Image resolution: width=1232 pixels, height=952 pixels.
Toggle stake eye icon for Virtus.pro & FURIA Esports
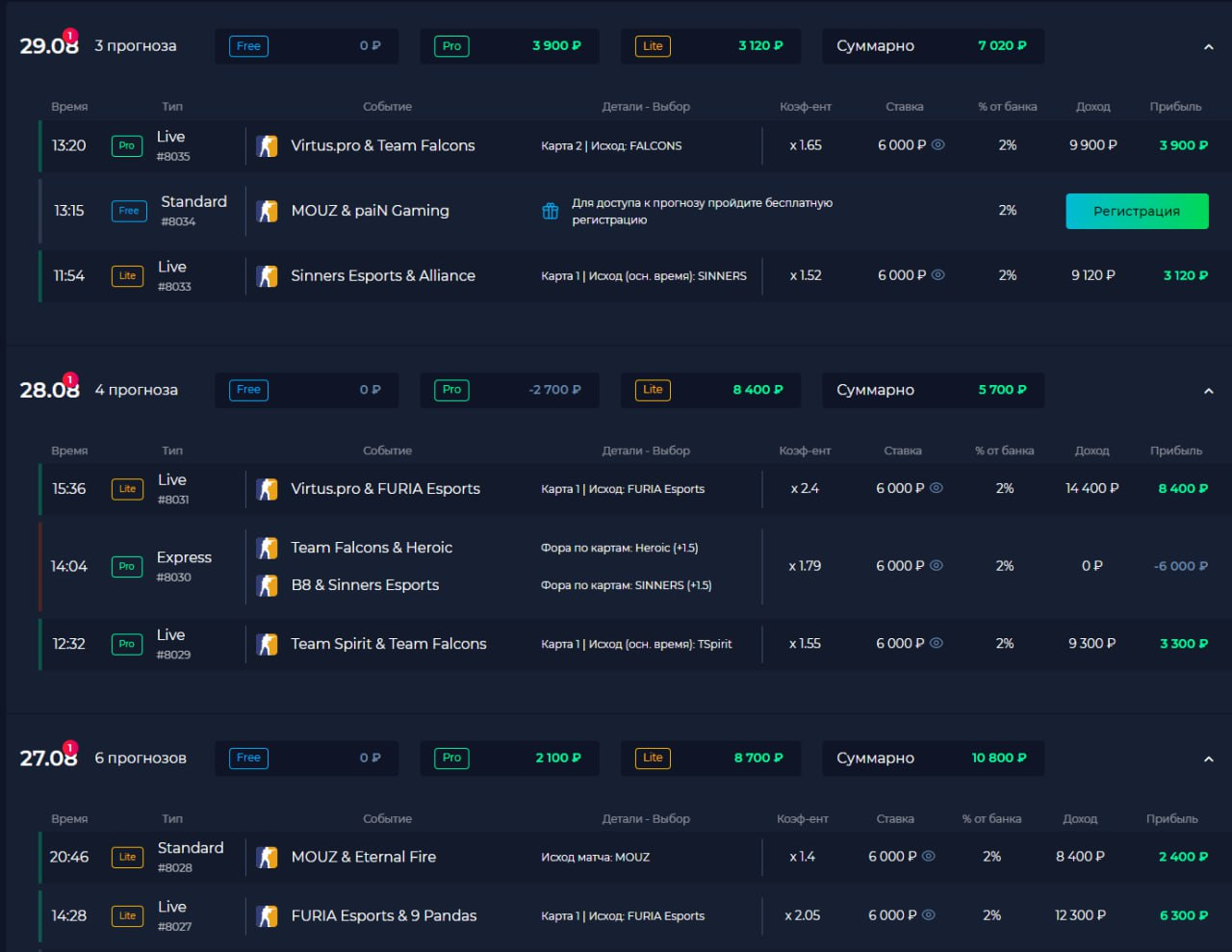pyautogui.click(x=937, y=488)
